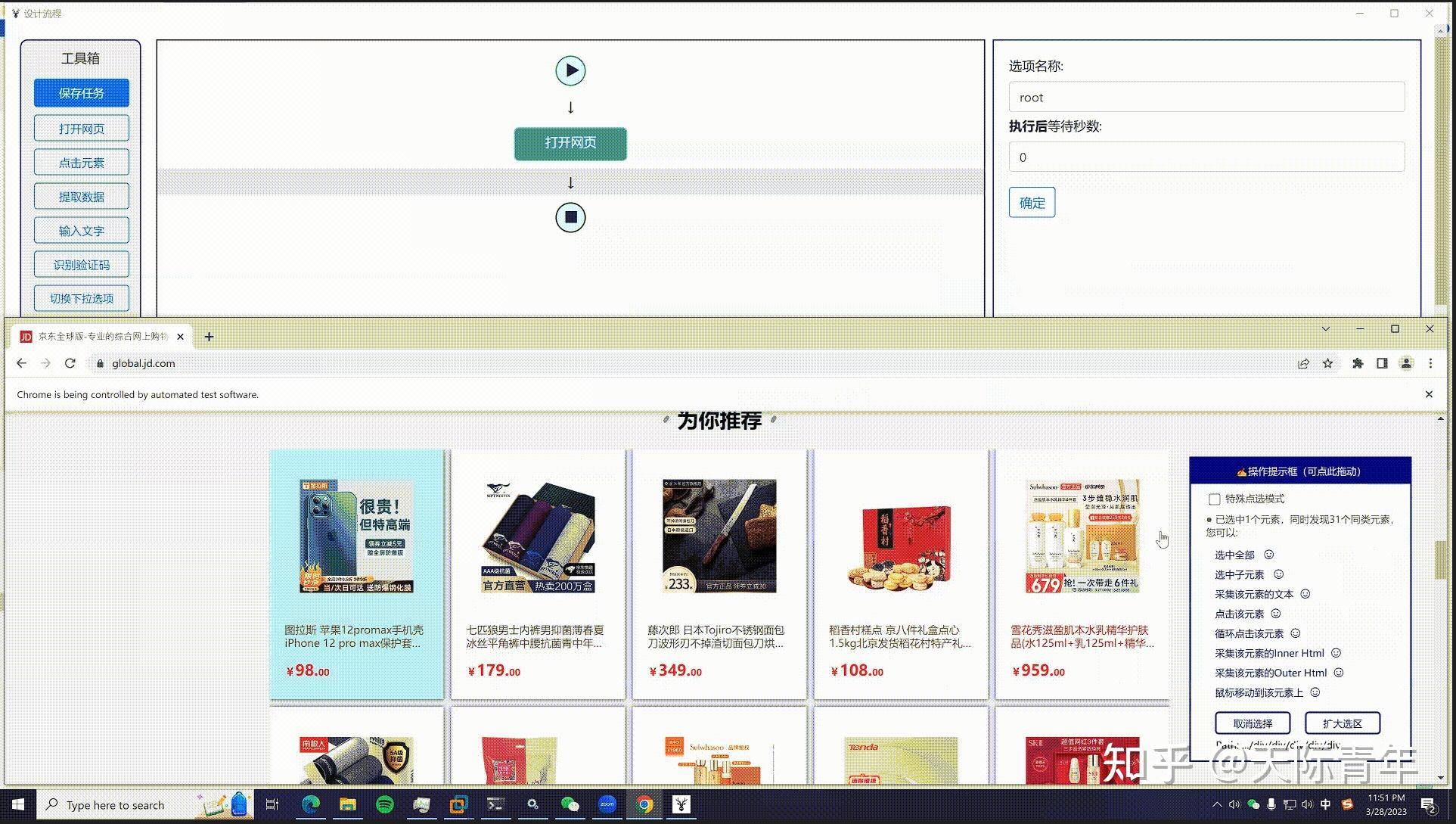Click the 选项名称 input field containing root
Viewport: 1456px width, 824px height.
click(x=1206, y=97)
